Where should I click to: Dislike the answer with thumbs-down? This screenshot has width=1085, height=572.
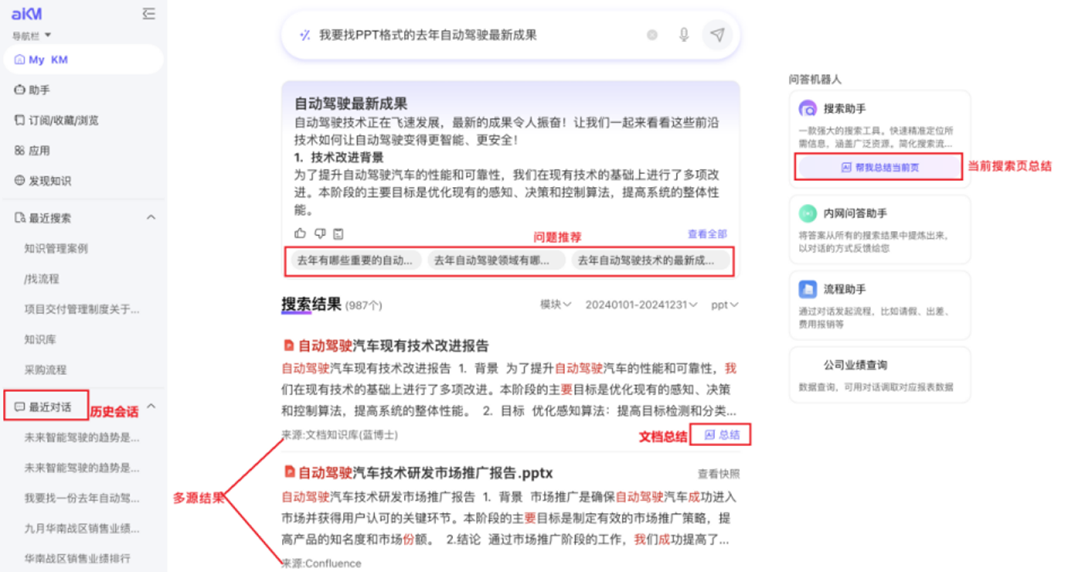pyautogui.click(x=320, y=234)
